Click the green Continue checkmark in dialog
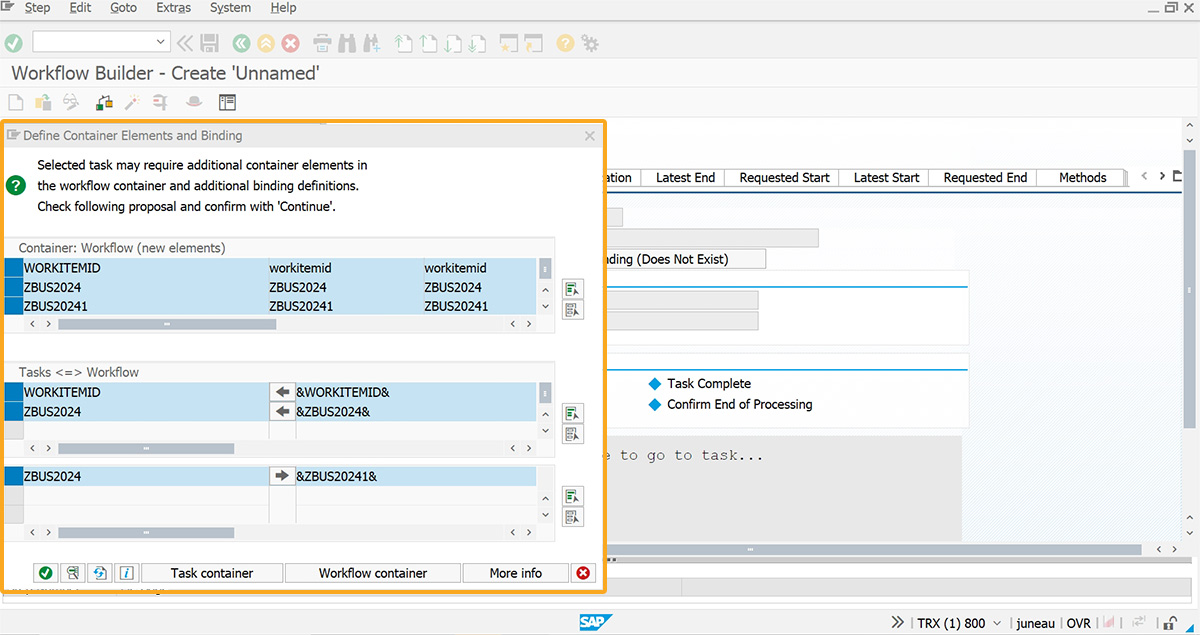The width and height of the screenshot is (1200, 635). pyautogui.click(x=45, y=573)
